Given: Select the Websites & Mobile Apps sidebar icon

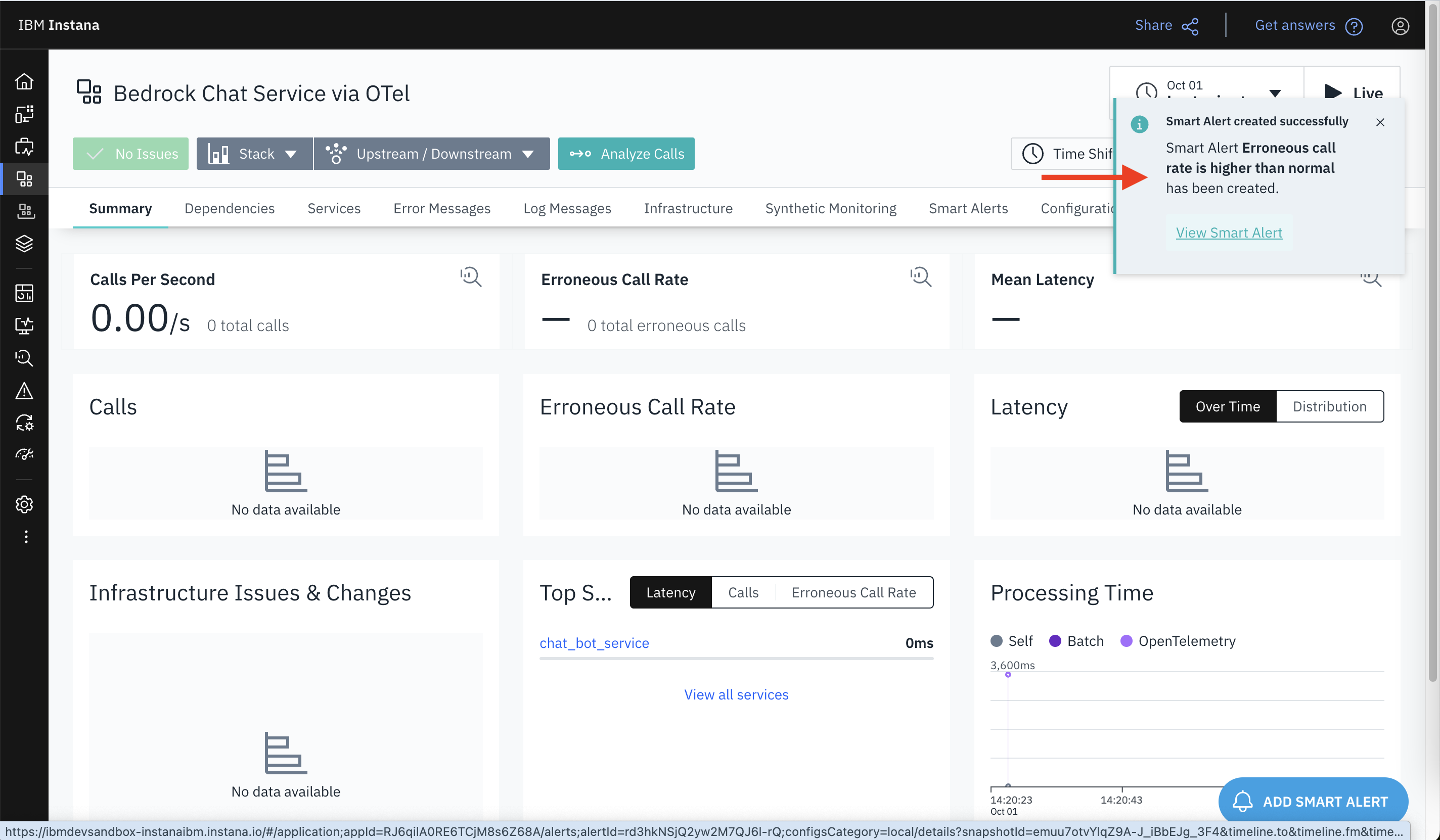Looking at the screenshot, I should point(25,114).
